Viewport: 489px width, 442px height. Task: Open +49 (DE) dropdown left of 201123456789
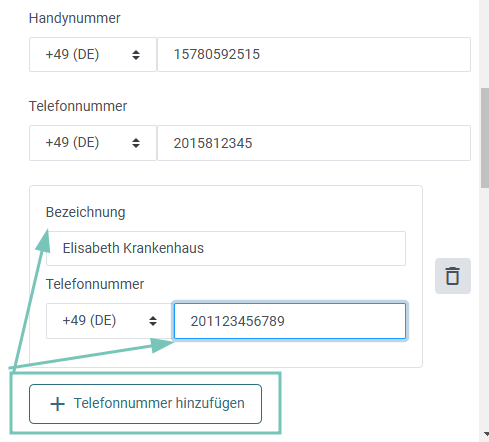pos(110,321)
